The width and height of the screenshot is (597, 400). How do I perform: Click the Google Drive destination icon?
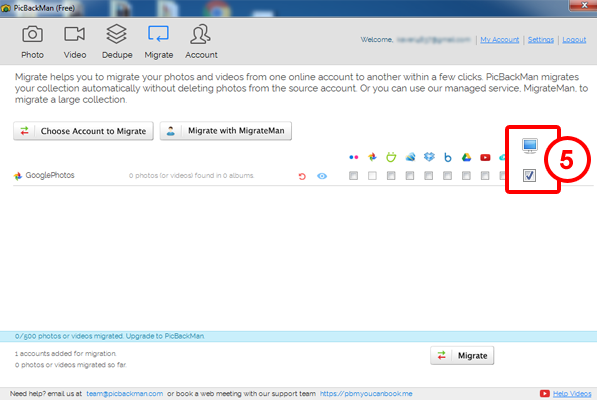[466, 157]
